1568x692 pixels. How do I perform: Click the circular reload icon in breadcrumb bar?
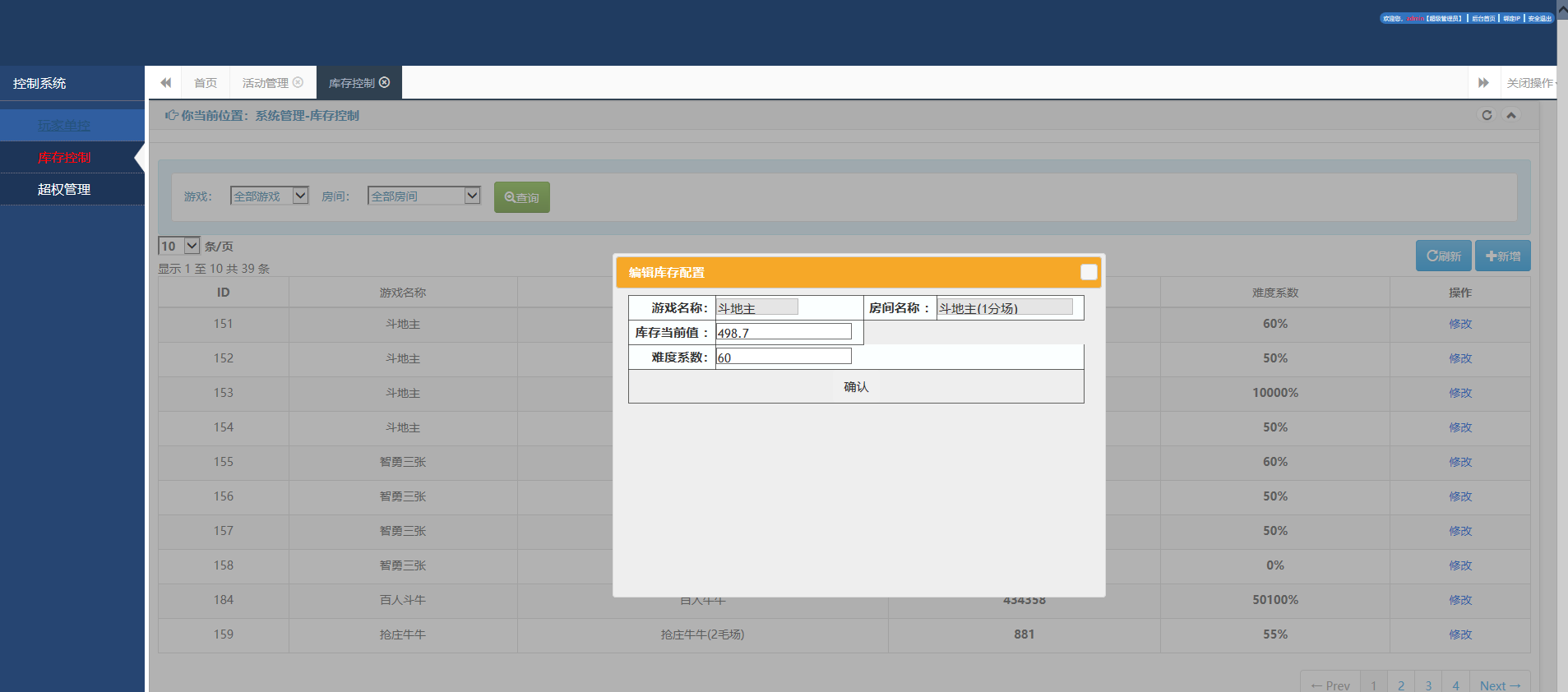point(1486,115)
